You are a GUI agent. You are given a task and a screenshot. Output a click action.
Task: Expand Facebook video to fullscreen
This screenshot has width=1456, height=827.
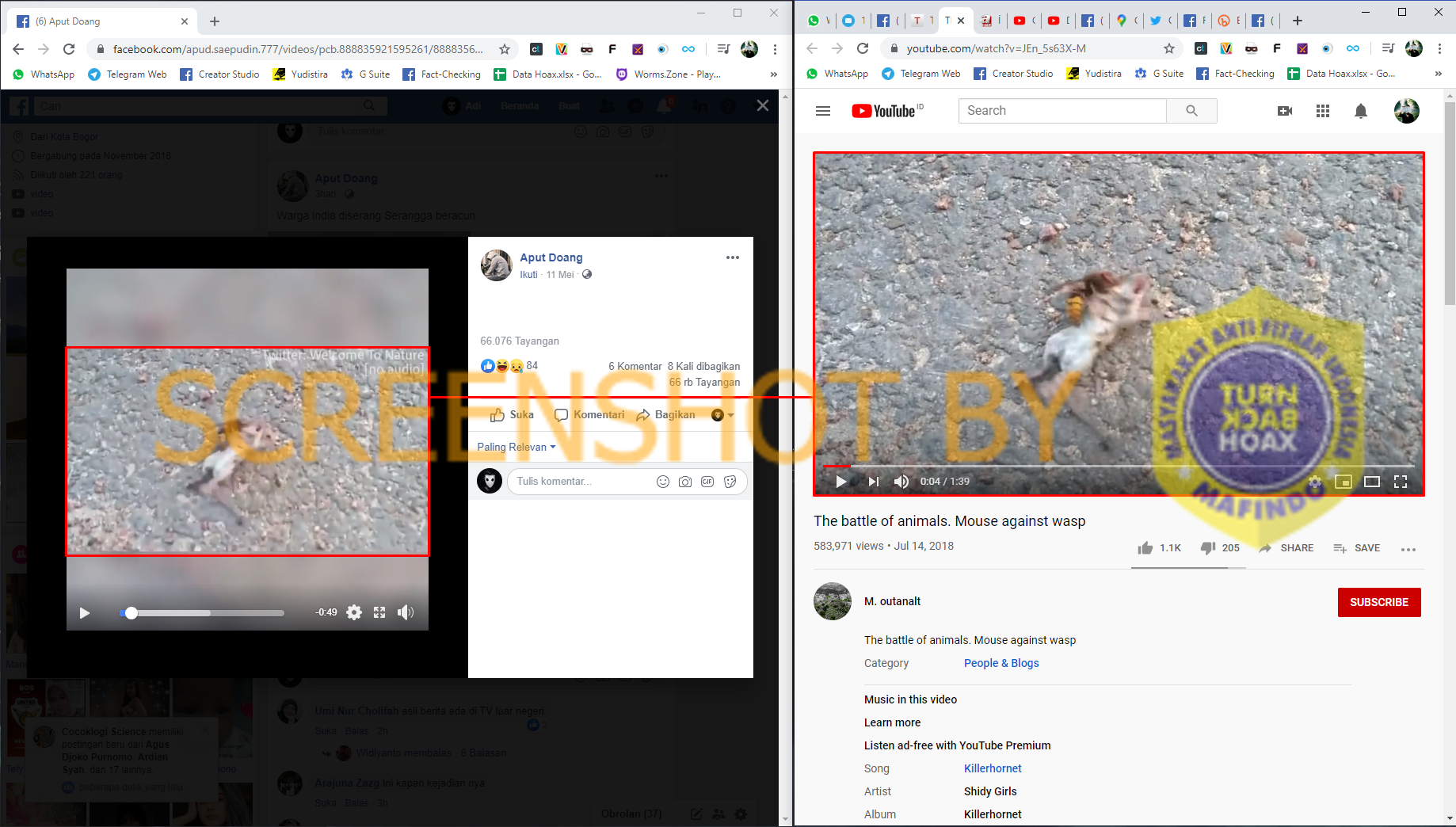point(379,612)
